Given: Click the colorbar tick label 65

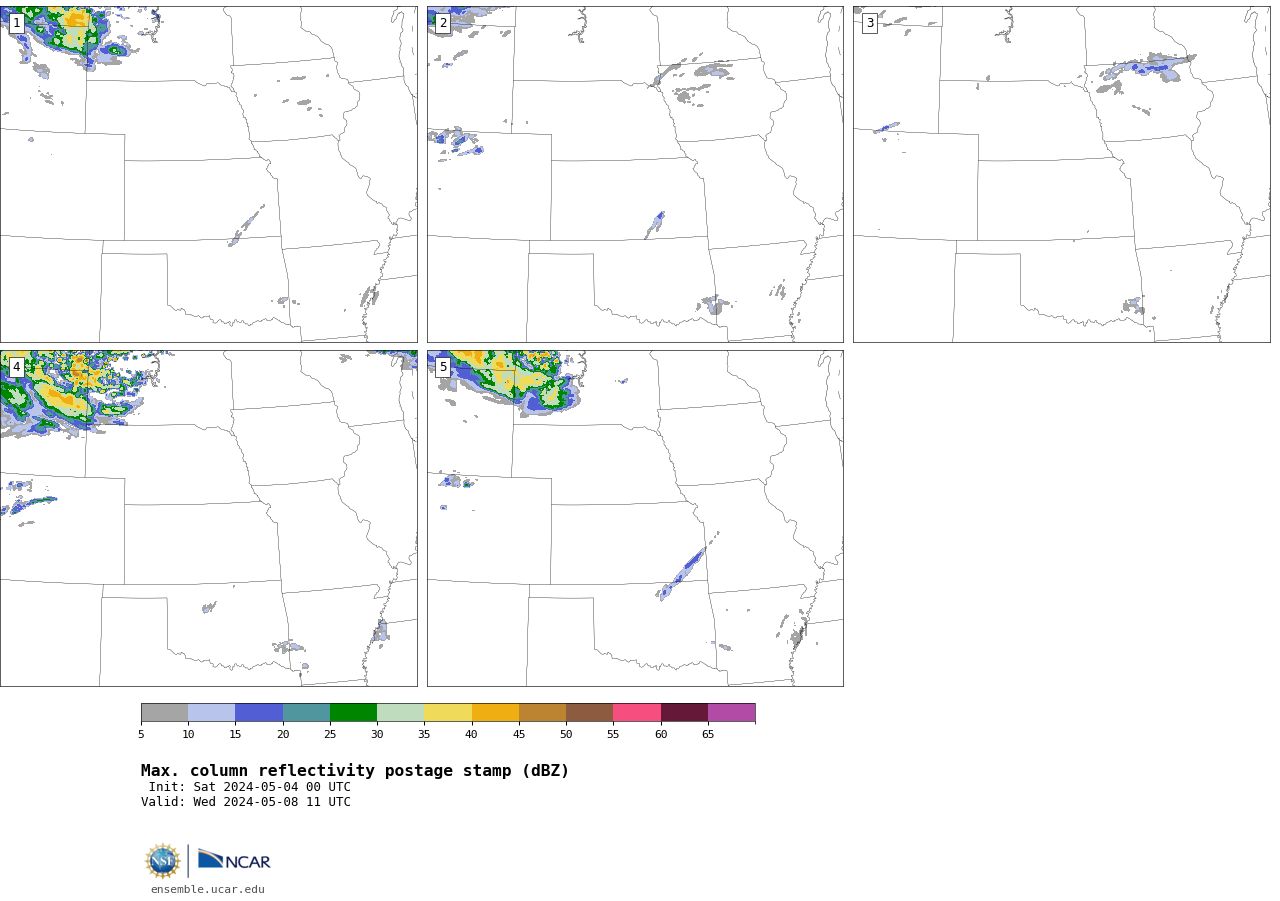Looking at the screenshot, I should pos(708,735).
